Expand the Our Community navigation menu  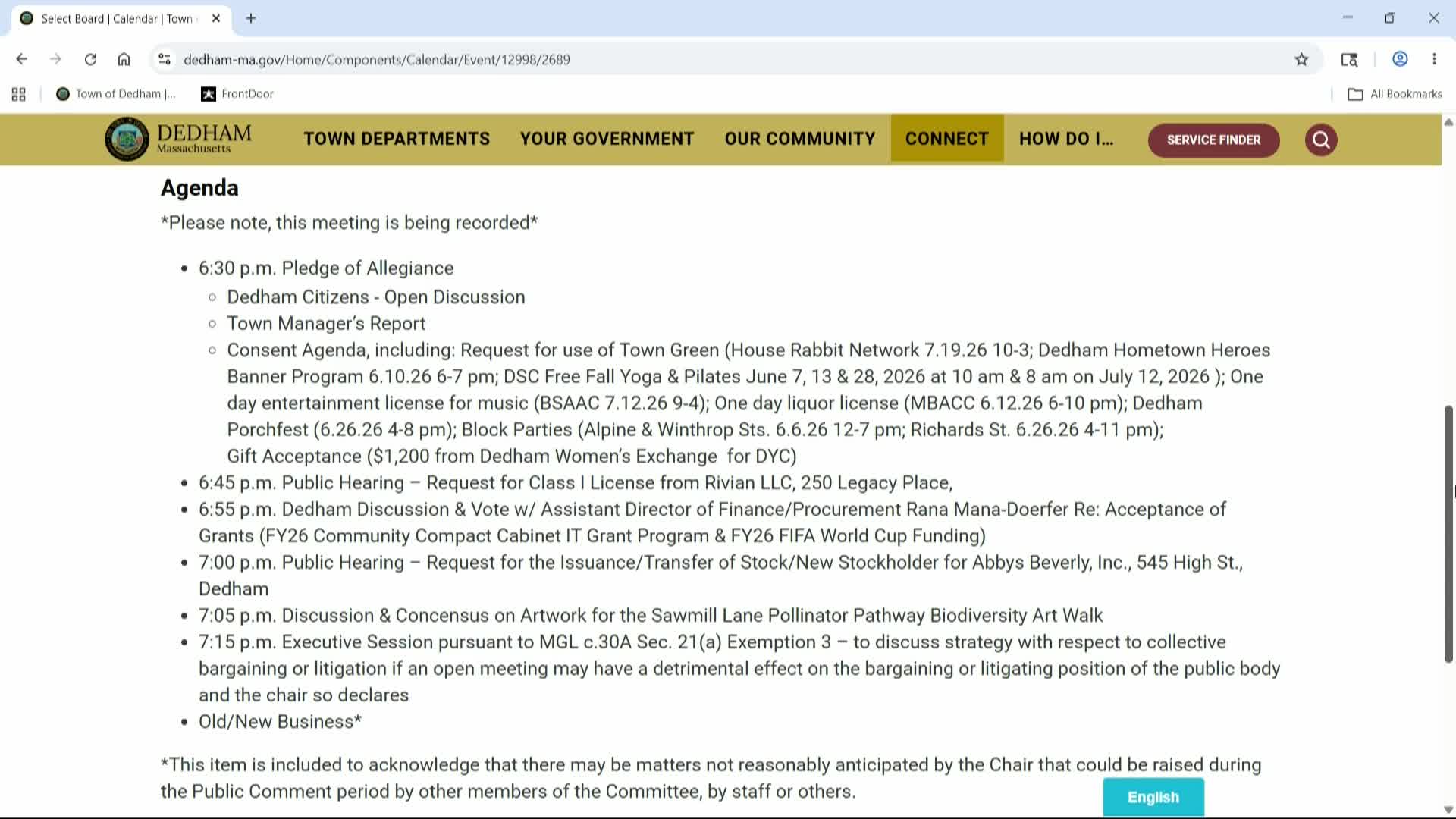point(799,139)
